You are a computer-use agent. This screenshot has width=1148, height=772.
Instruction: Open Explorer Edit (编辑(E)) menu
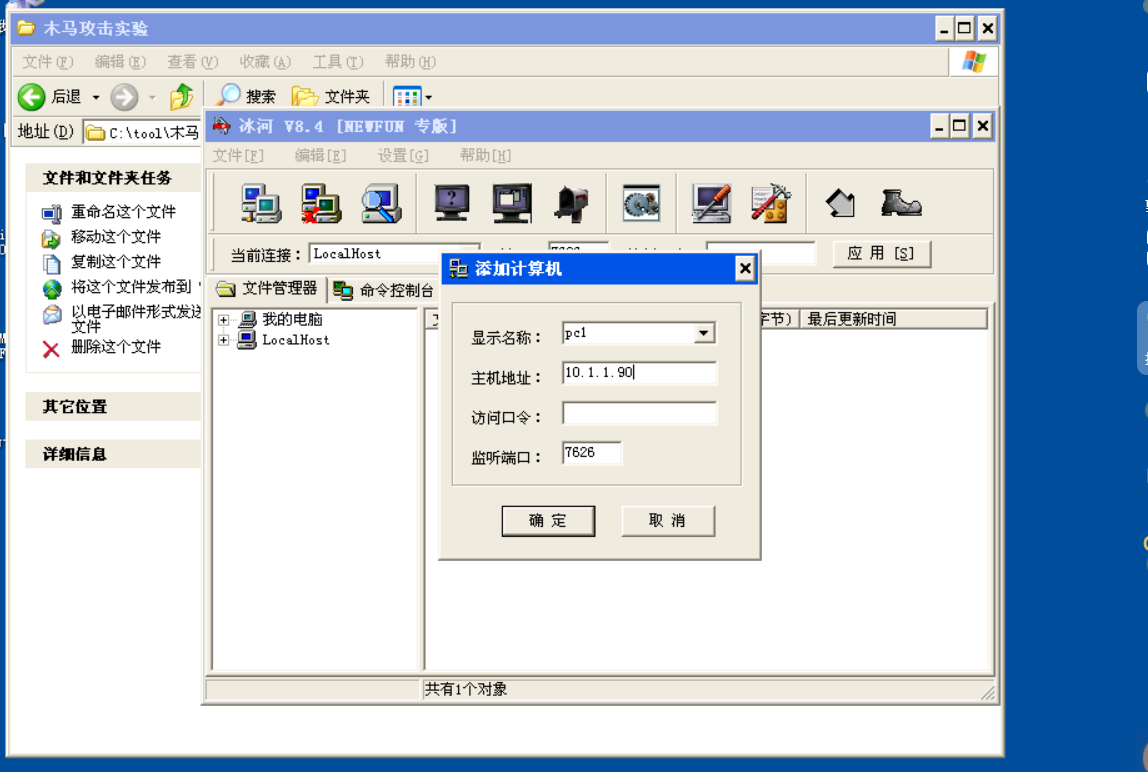120,62
